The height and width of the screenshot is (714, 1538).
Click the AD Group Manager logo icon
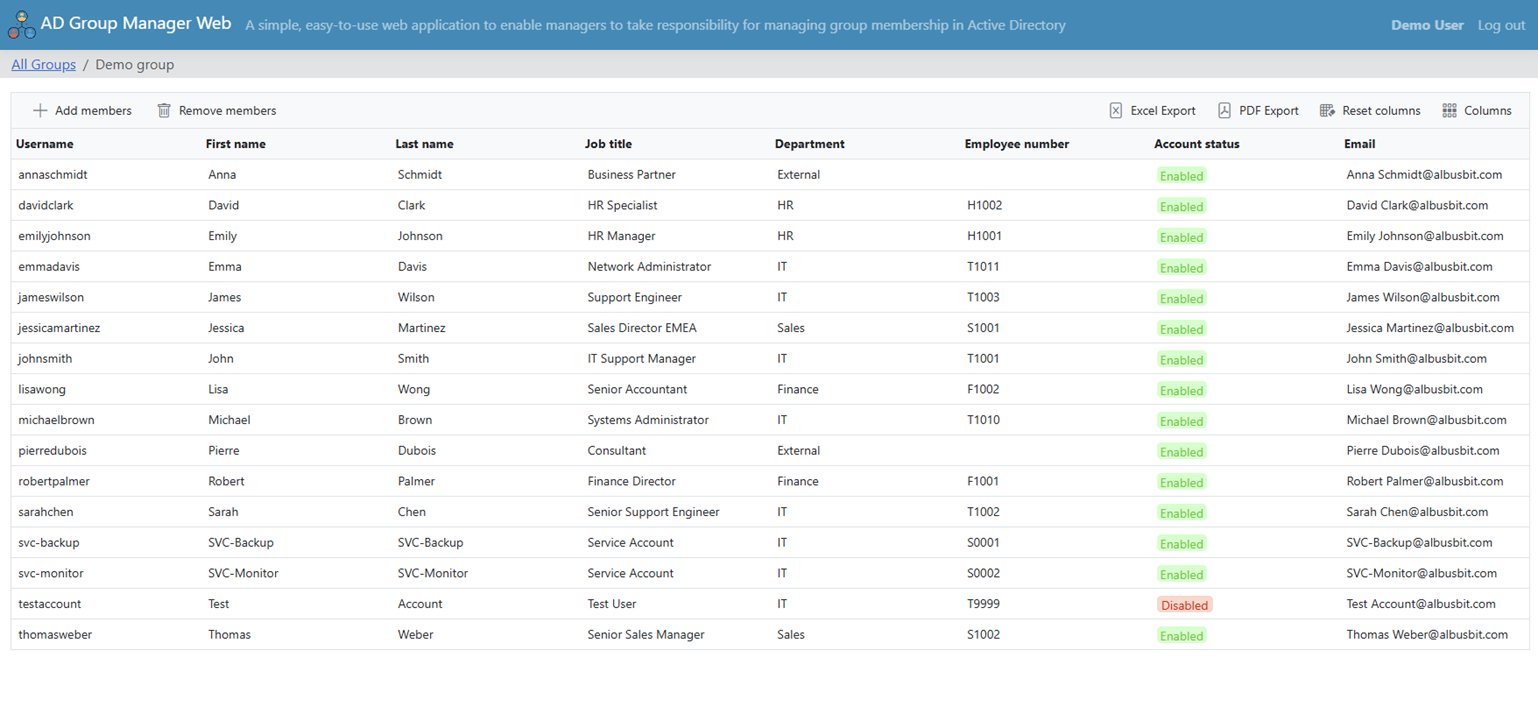21,25
